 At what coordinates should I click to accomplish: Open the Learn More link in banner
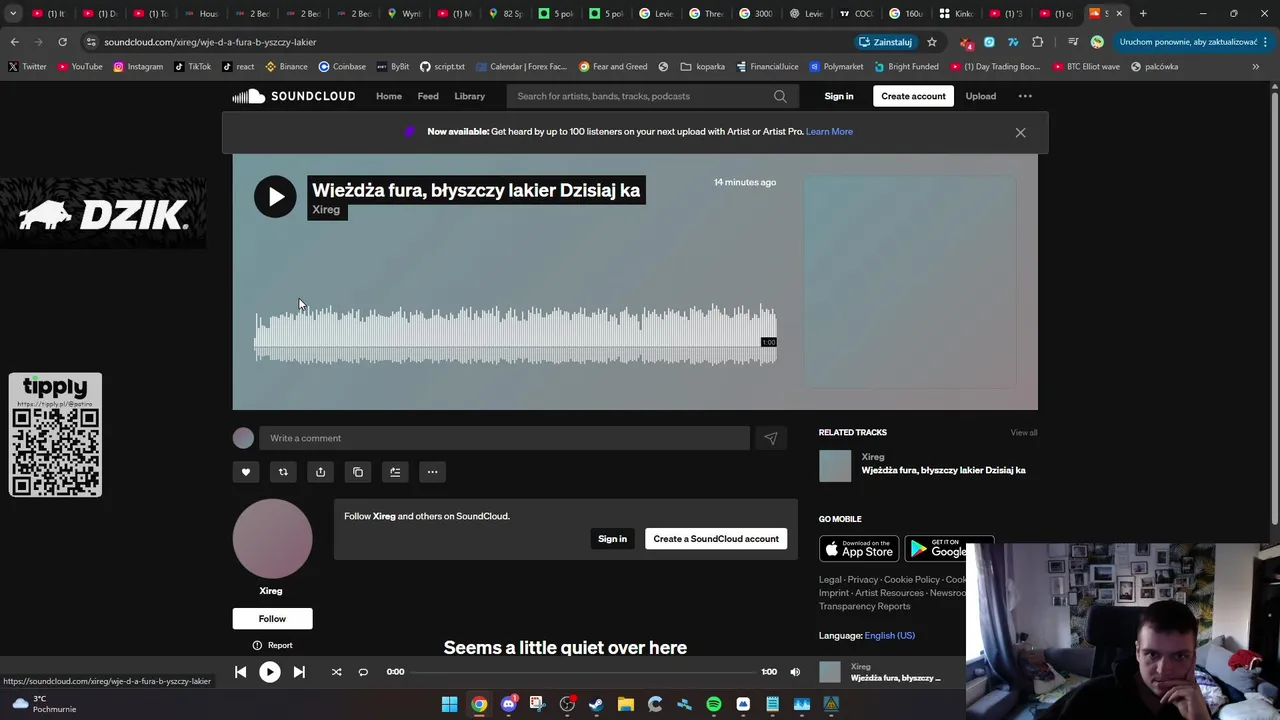point(829,132)
